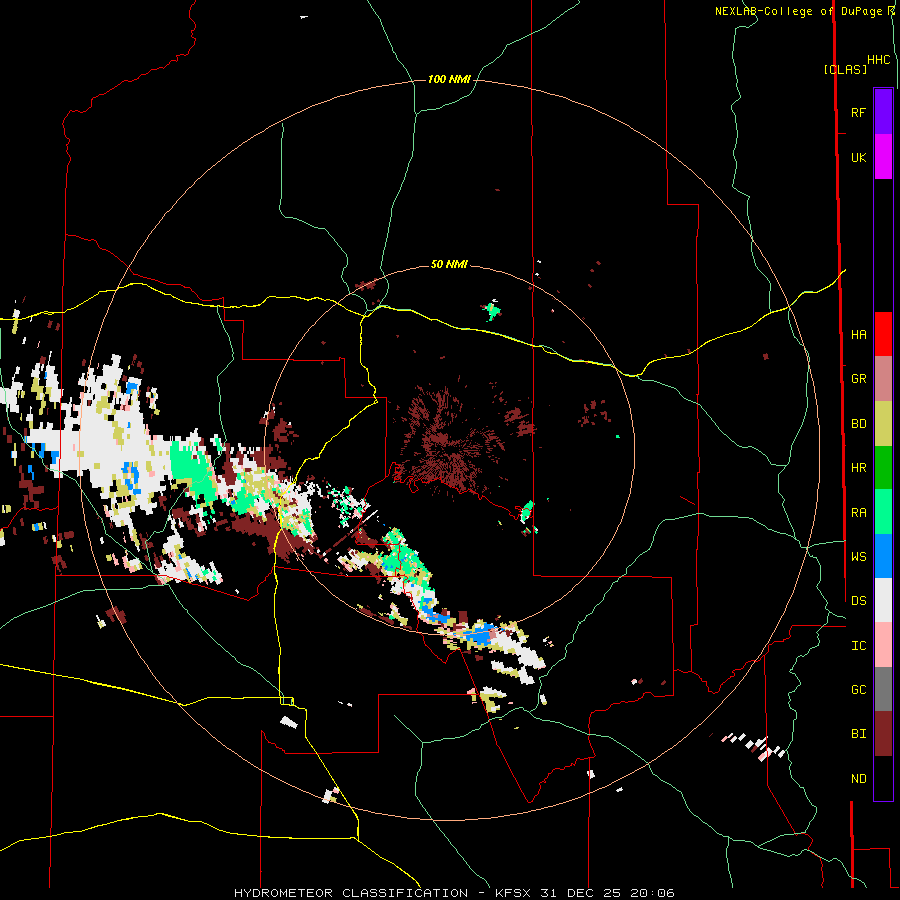Screen dimensions: 900x900
Task: Select the white DS dry snow swatch
Action: pyautogui.click(x=883, y=600)
